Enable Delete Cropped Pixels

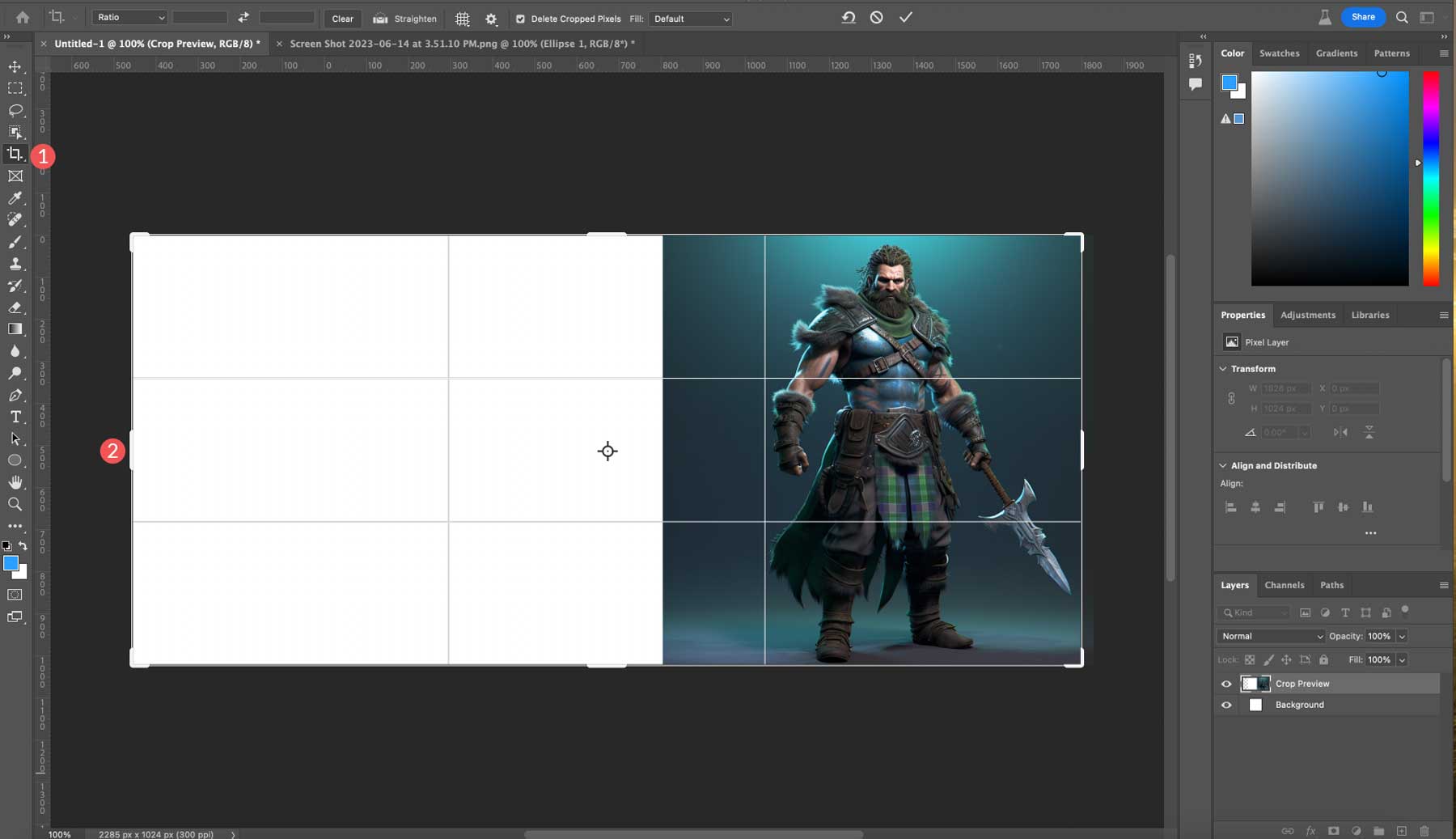tap(523, 18)
